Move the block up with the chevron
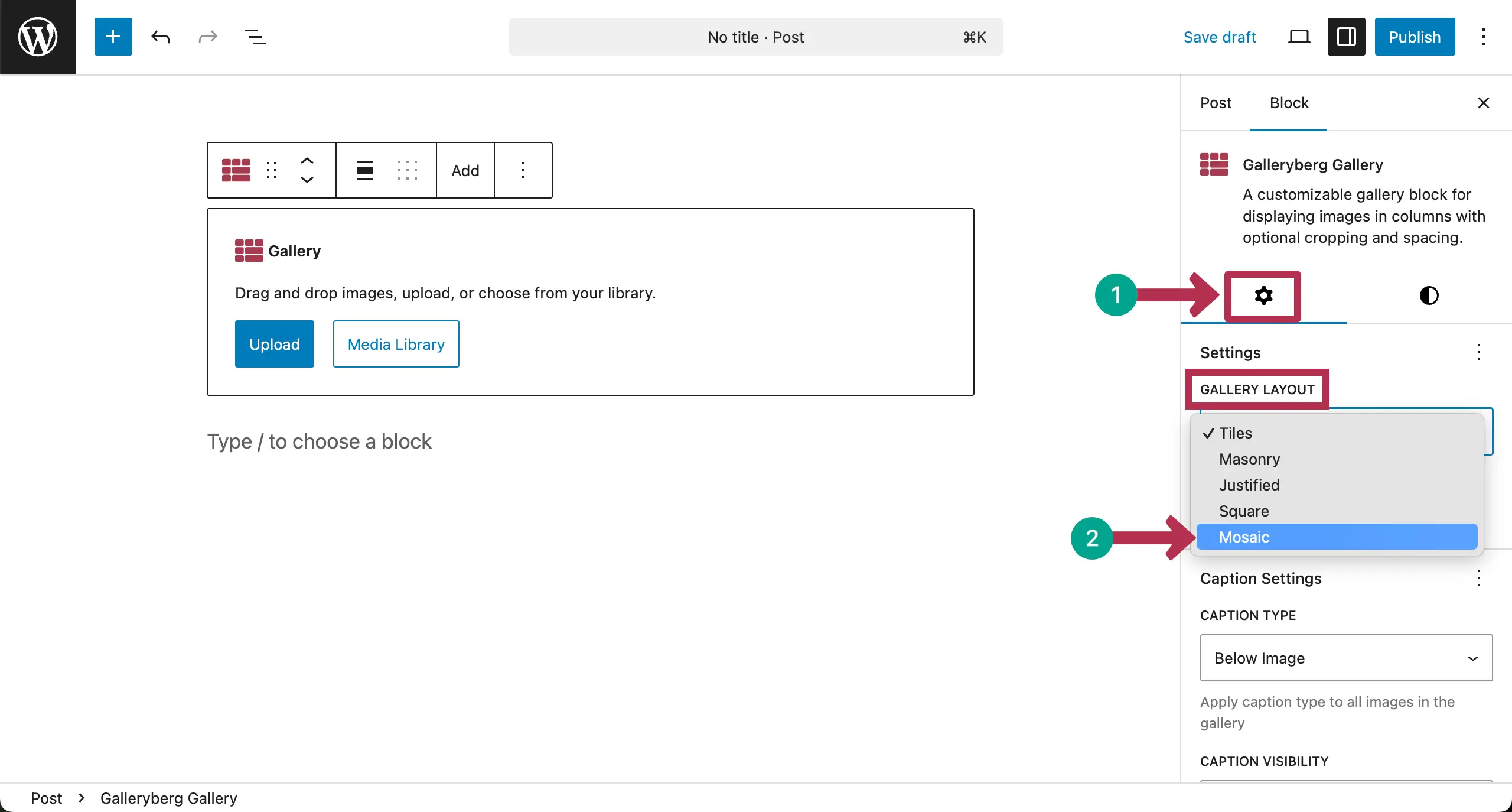This screenshot has width=1512, height=812. [307, 161]
